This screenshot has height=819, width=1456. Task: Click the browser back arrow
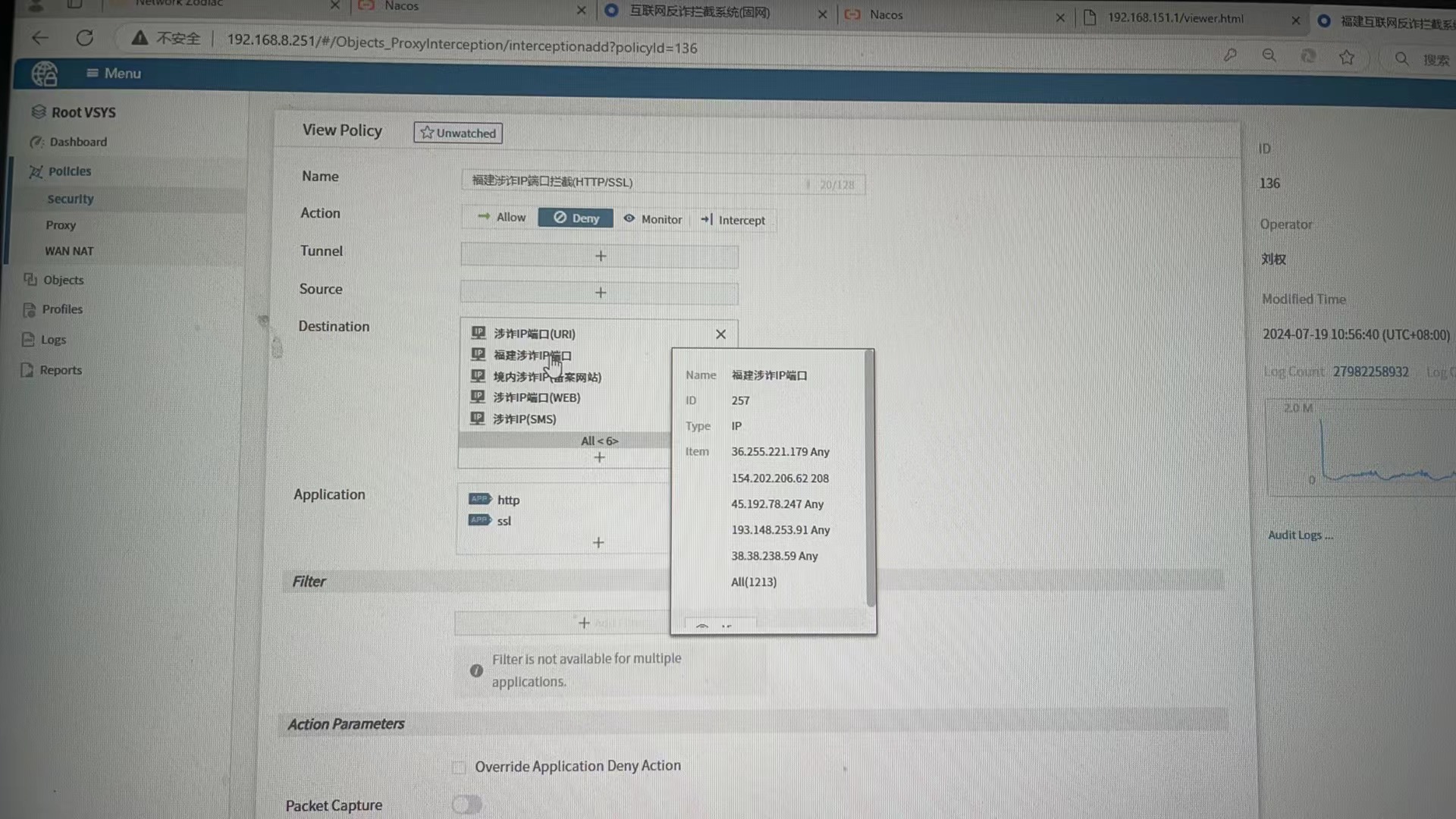point(40,37)
